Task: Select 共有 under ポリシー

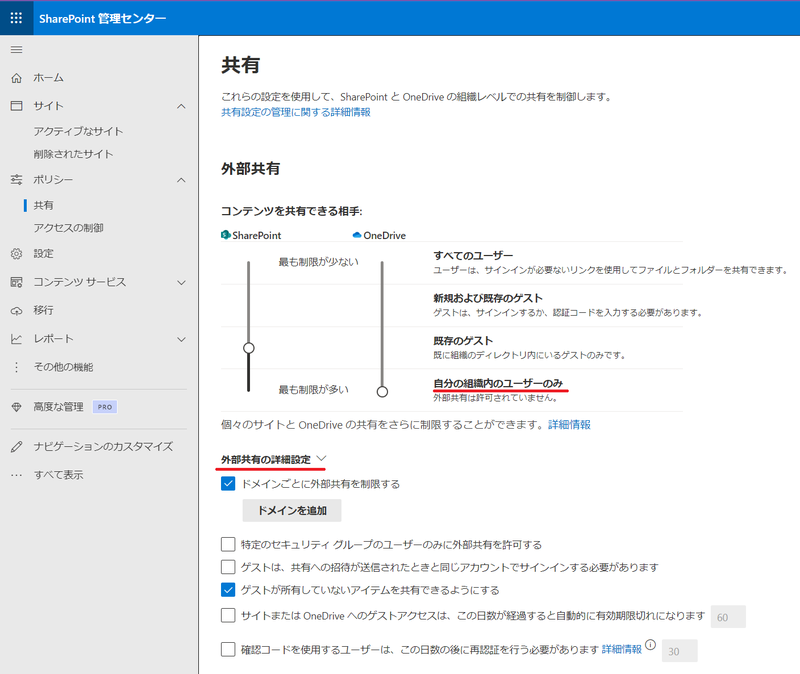Action: [43, 205]
